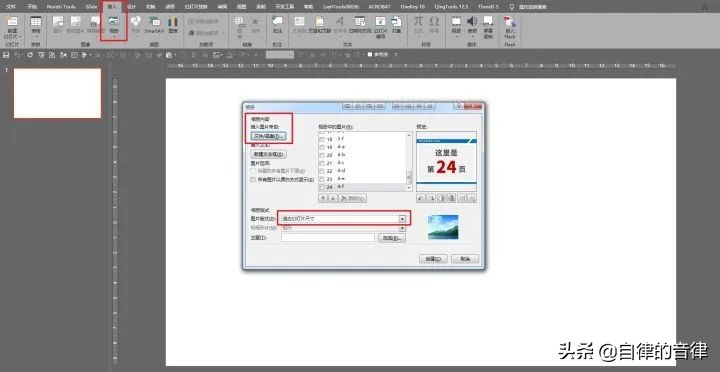Viewport: 720px width, 372px height.
Task: Tick the checkbox for picture row 24
Action: tap(322, 187)
